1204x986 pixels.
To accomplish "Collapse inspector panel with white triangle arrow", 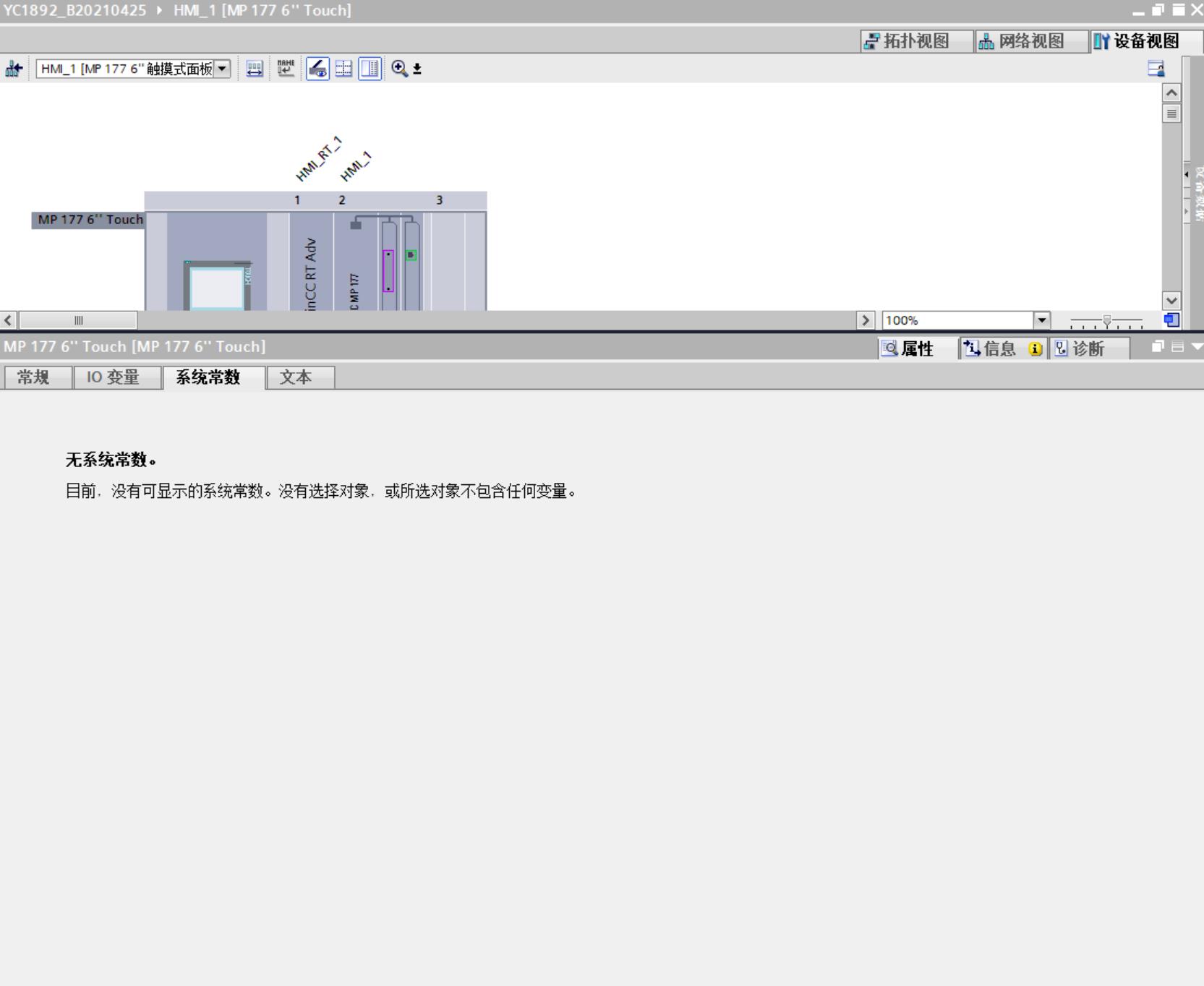I will pos(1197,347).
